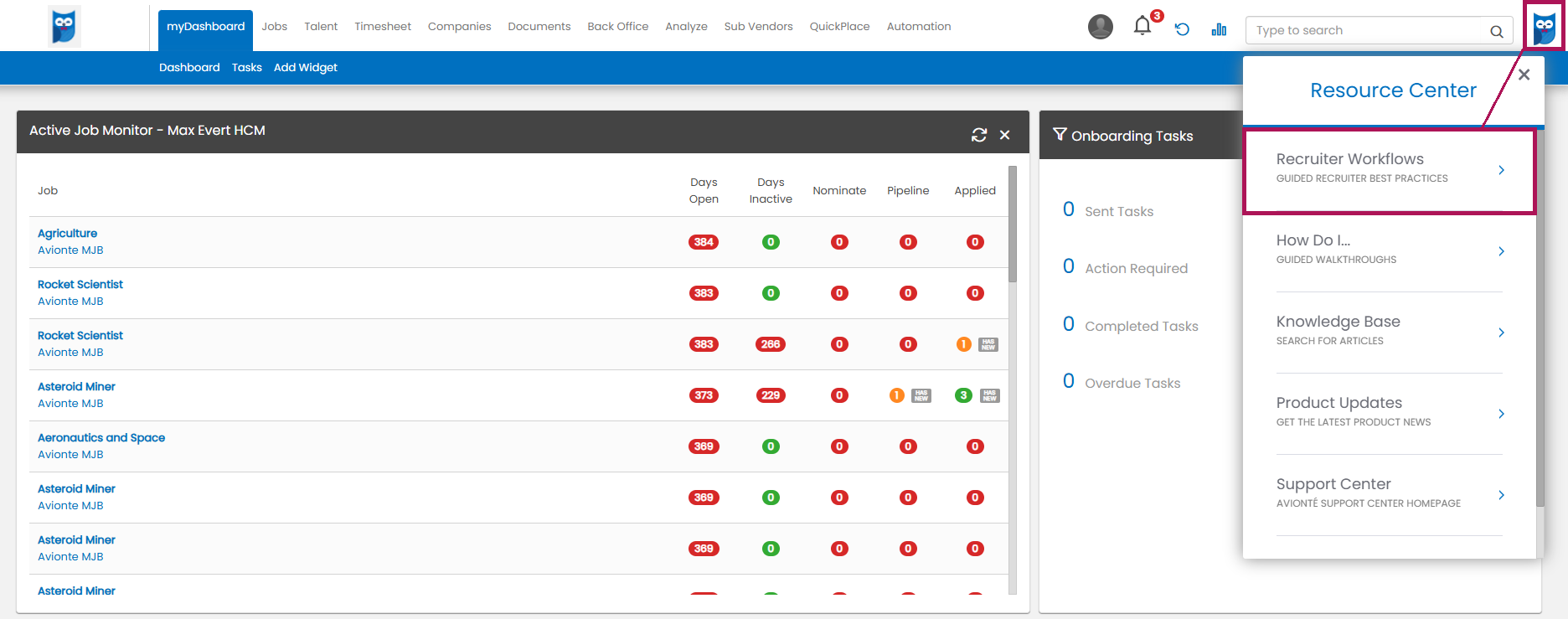
Task: Expand the How Do I guided walkthroughs
Action: pos(1500,251)
